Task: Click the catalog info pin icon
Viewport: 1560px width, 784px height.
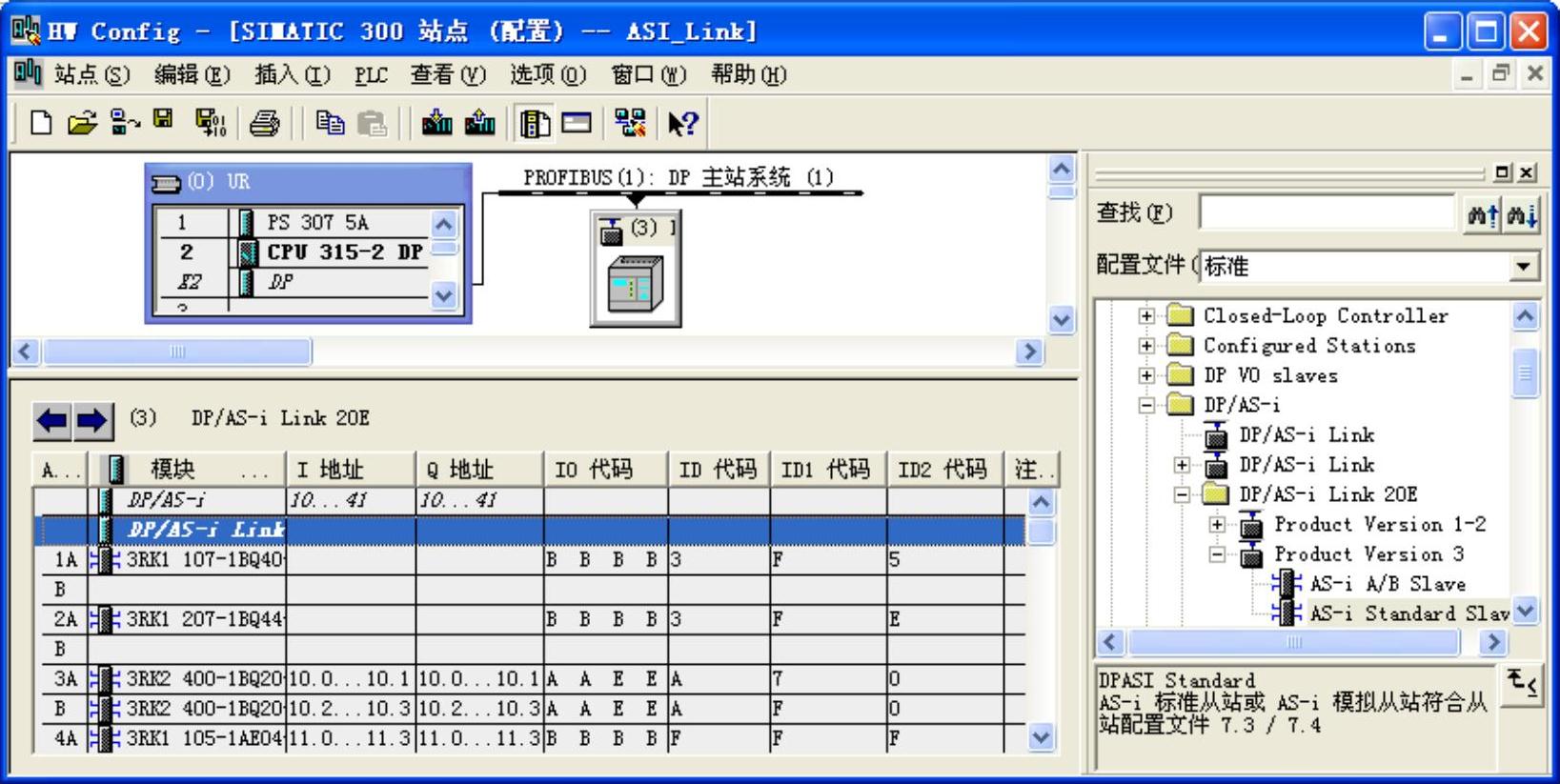Action: pyautogui.click(x=1522, y=684)
